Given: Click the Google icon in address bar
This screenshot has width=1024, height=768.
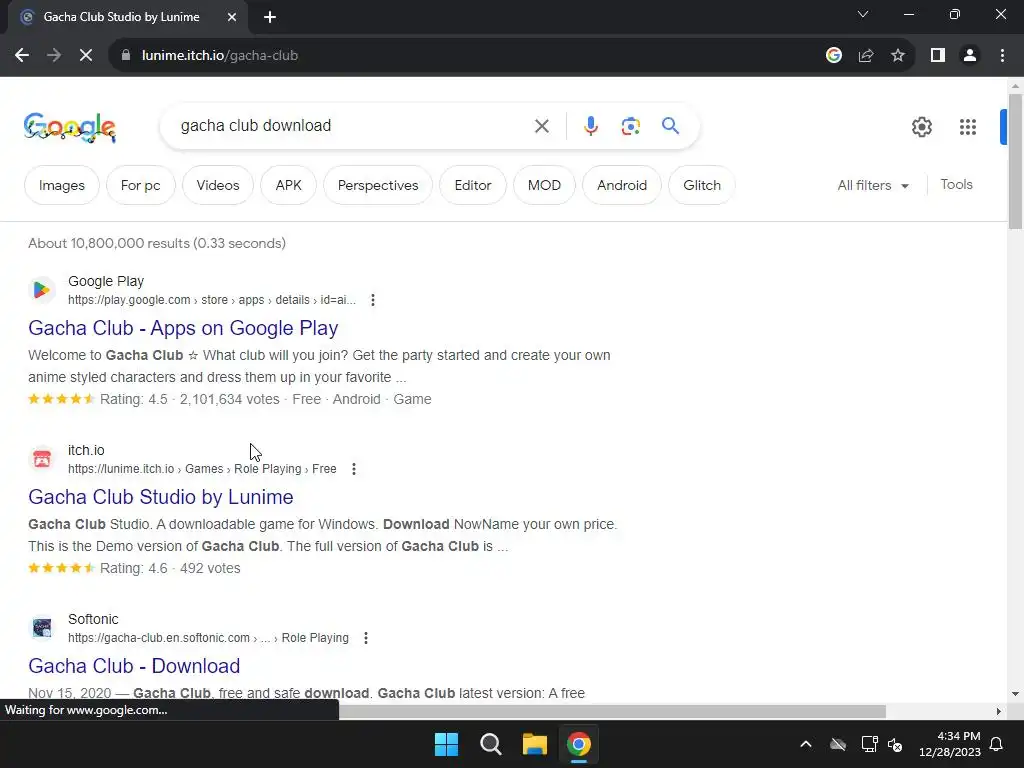Looking at the screenshot, I should (x=834, y=56).
